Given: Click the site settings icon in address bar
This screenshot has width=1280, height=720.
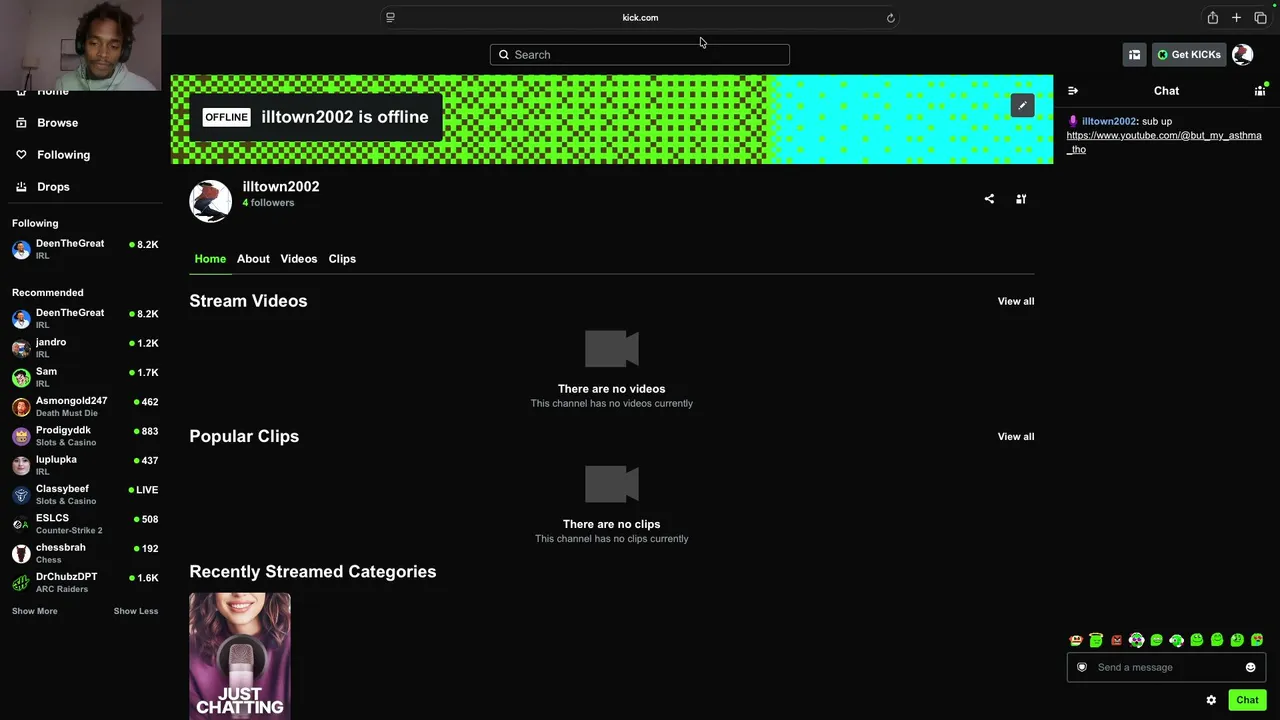Looking at the screenshot, I should 390,18.
